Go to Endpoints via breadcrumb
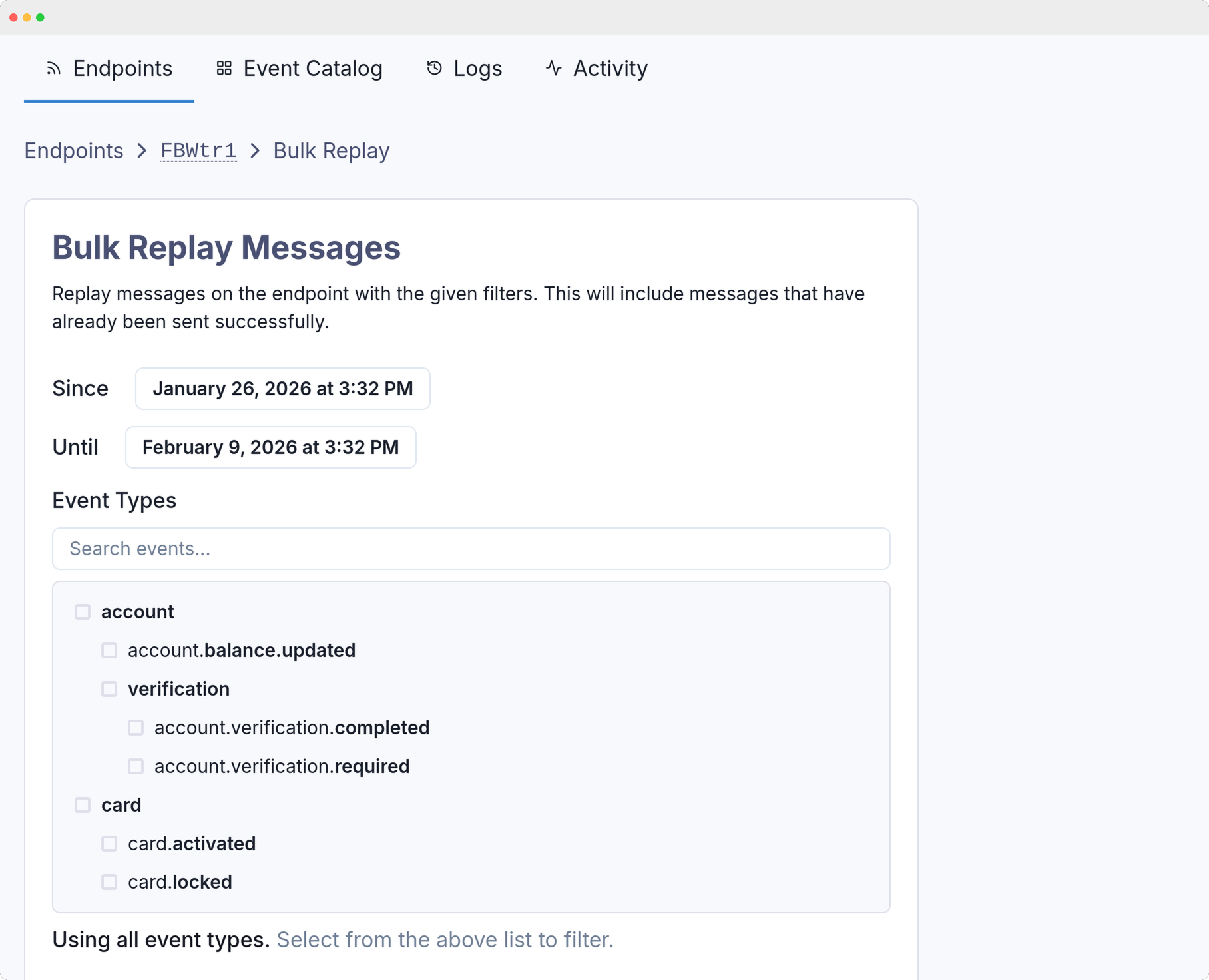This screenshot has height=980, width=1209. point(74,151)
